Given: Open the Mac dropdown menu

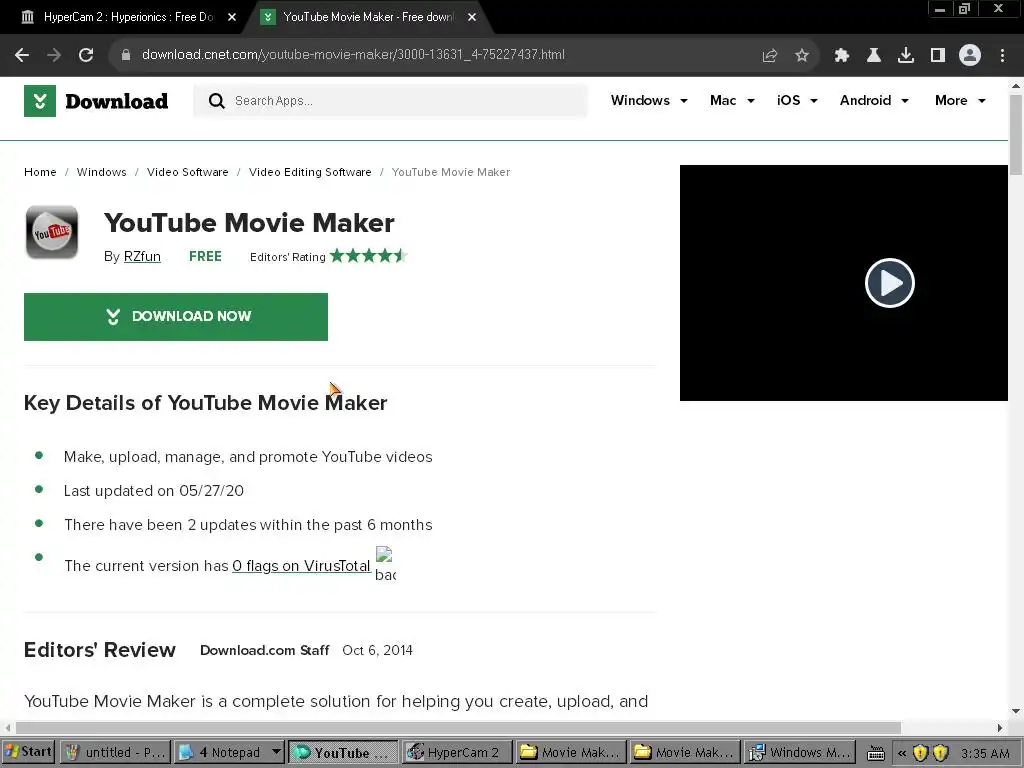Looking at the screenshot, I should 732,101.
